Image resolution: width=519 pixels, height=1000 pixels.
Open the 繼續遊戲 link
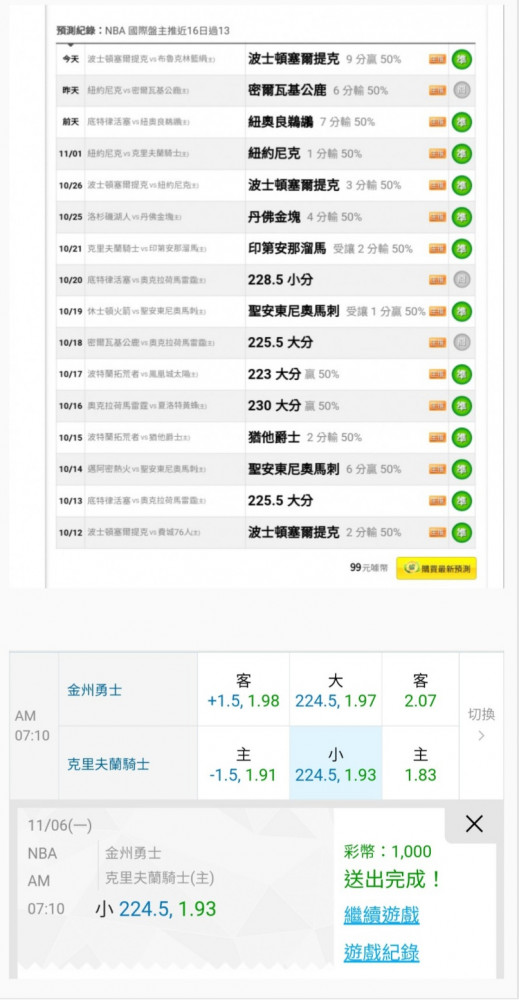tap(381, 915)
